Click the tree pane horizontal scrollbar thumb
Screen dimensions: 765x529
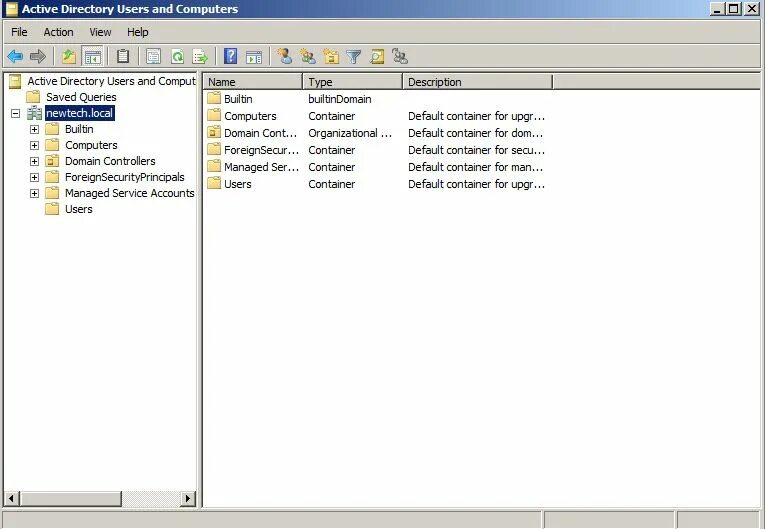pos(71,499)
